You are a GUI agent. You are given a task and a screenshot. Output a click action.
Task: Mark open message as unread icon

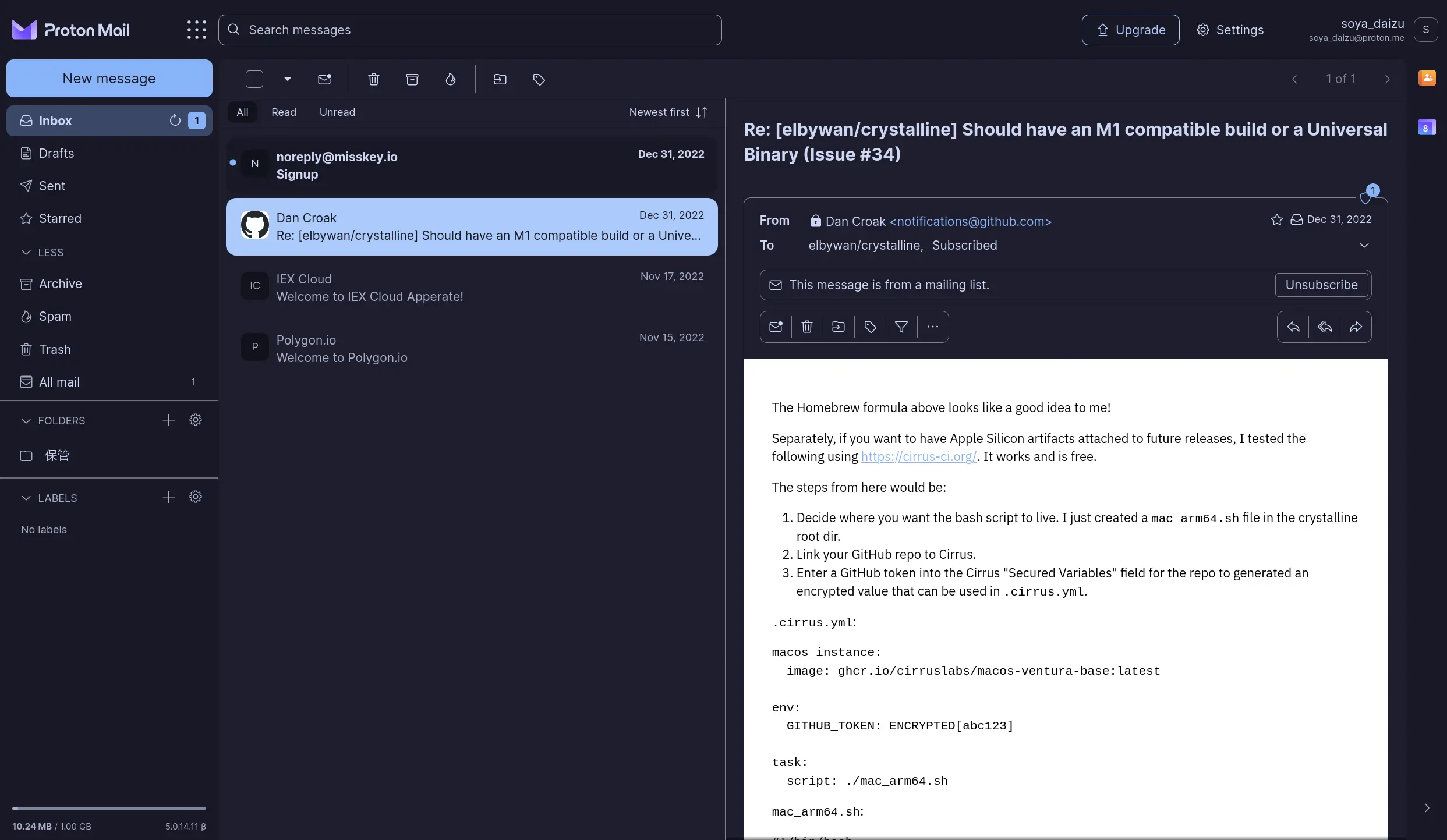(x=776, y=327)
